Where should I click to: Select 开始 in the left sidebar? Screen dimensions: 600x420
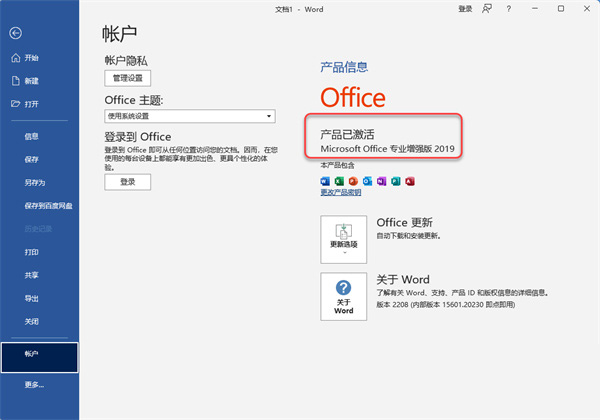pyautogui.click(x=32, y=58)
